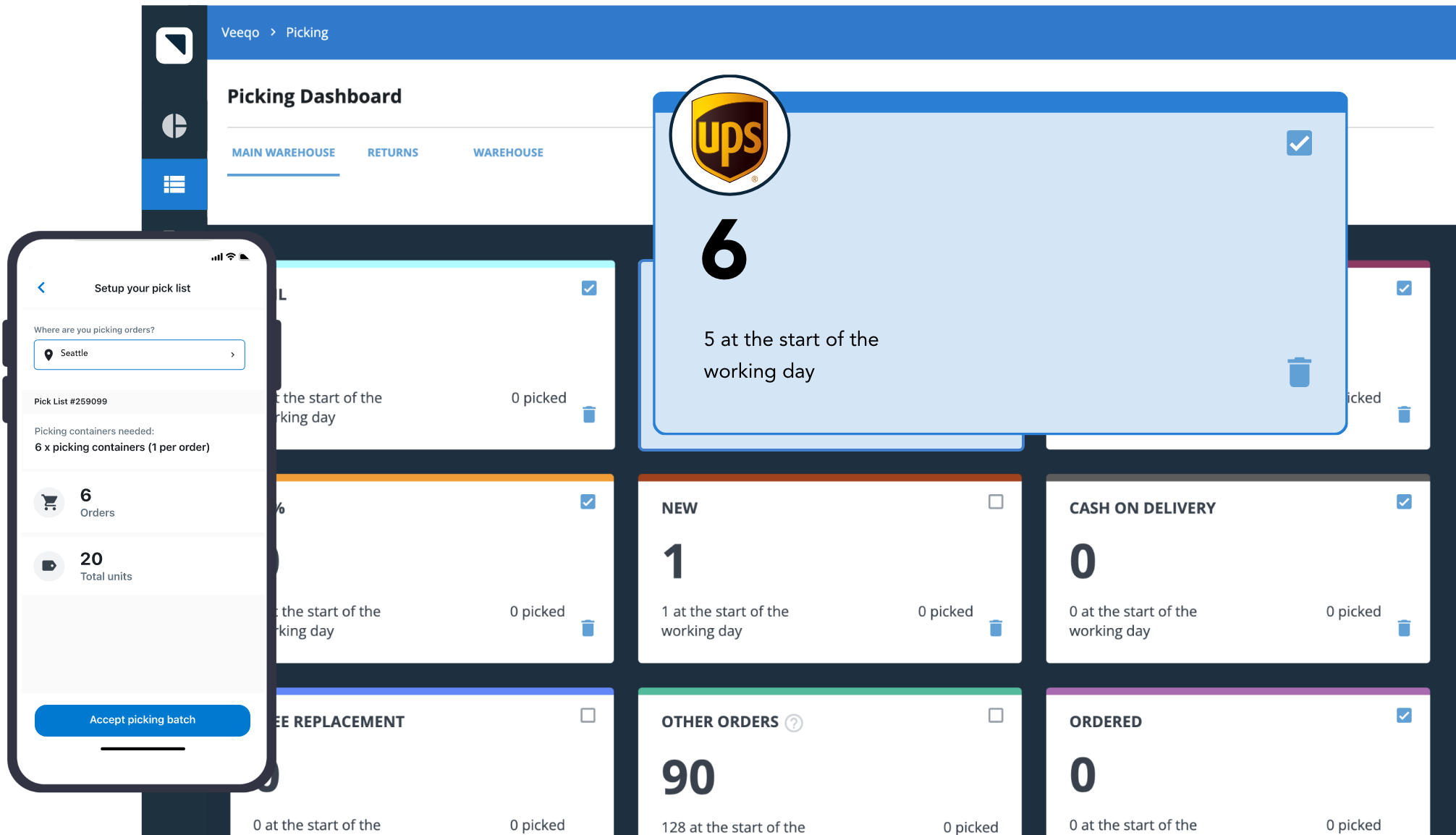
Task: Expand the Picking breadcrumb chevron after Veeqo
Action: tap(273, 32)
